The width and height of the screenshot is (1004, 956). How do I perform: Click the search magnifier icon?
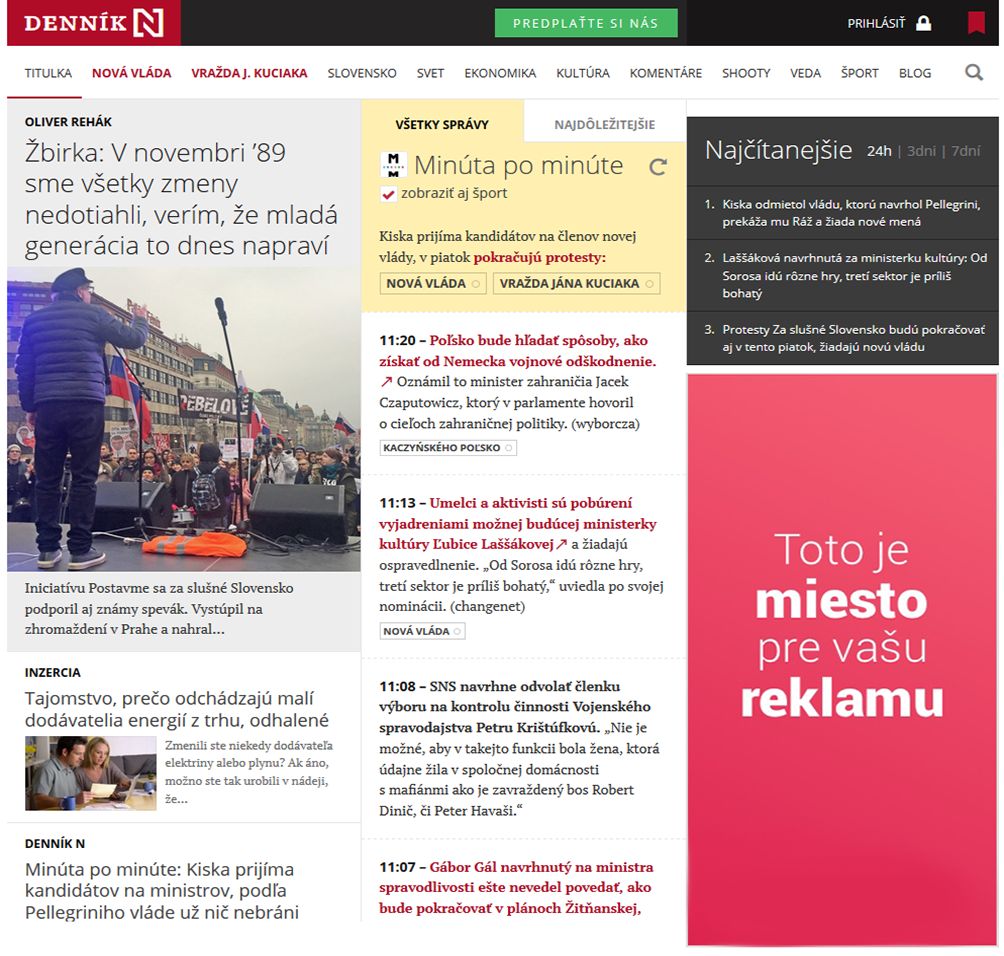tap(974, 72)
